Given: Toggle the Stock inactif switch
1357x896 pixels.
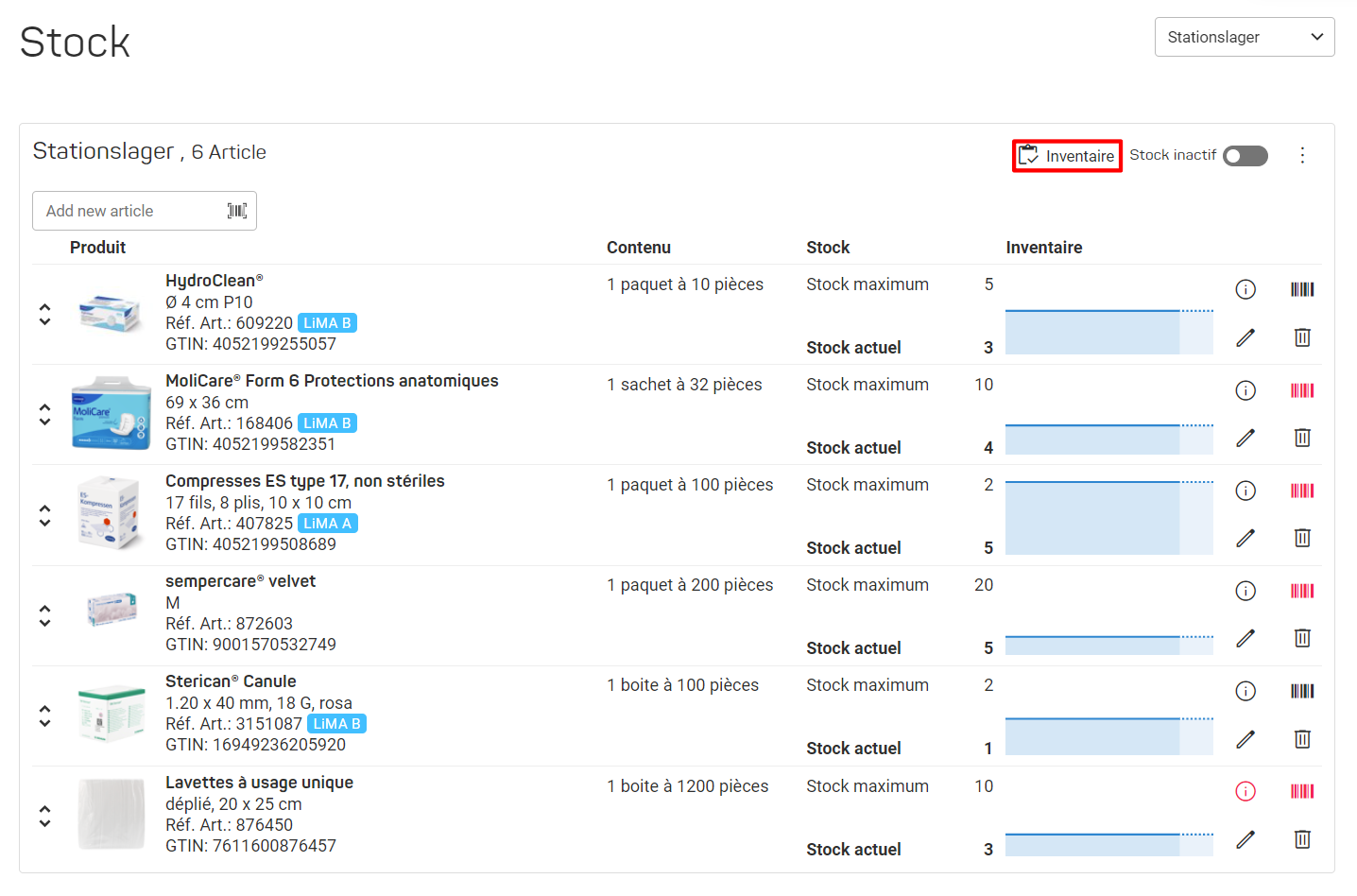Looking at the screenshot, I should [x=1245, y=156].
